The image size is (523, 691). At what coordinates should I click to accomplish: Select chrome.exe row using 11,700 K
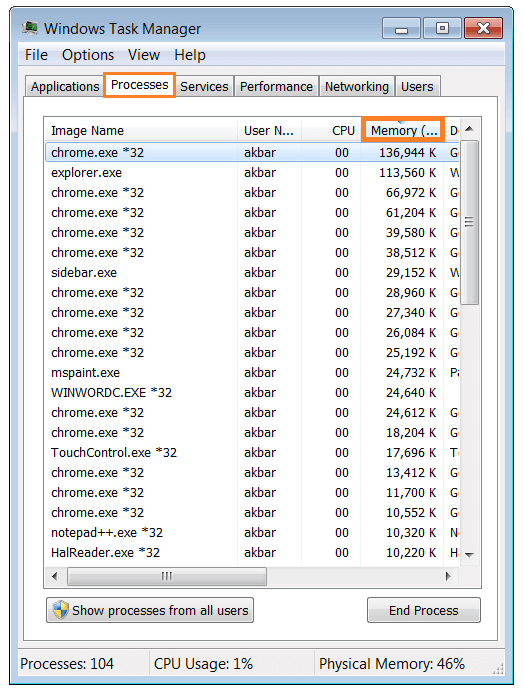(252, 493)
